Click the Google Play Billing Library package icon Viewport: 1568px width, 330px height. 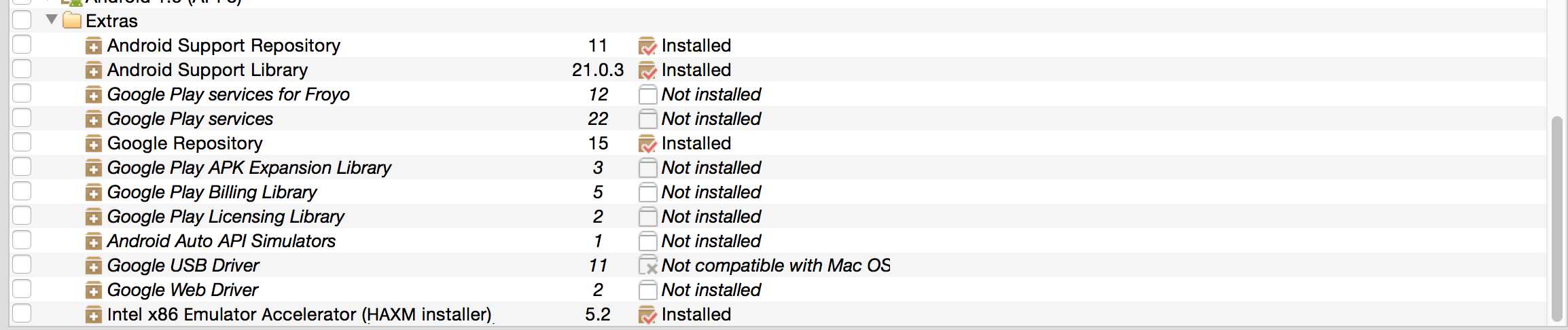coord(94,194)
